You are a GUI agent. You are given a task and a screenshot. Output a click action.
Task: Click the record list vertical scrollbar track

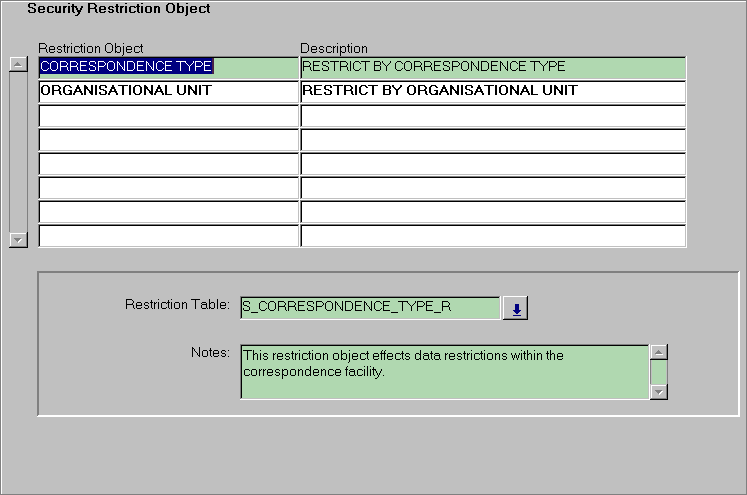click(x=17, y=150)
